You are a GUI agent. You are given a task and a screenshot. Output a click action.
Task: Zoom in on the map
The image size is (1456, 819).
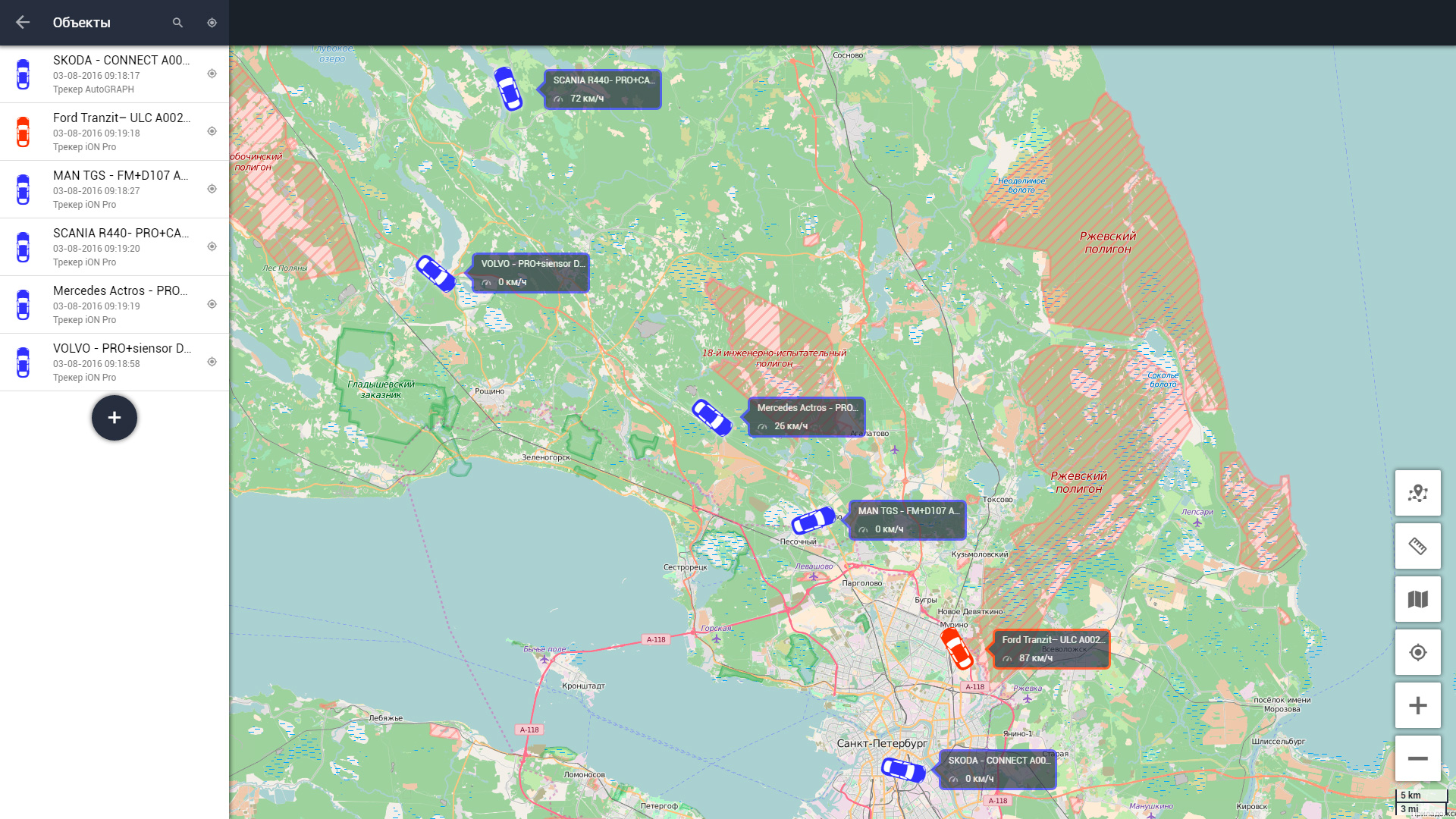tap(1418, 705)
